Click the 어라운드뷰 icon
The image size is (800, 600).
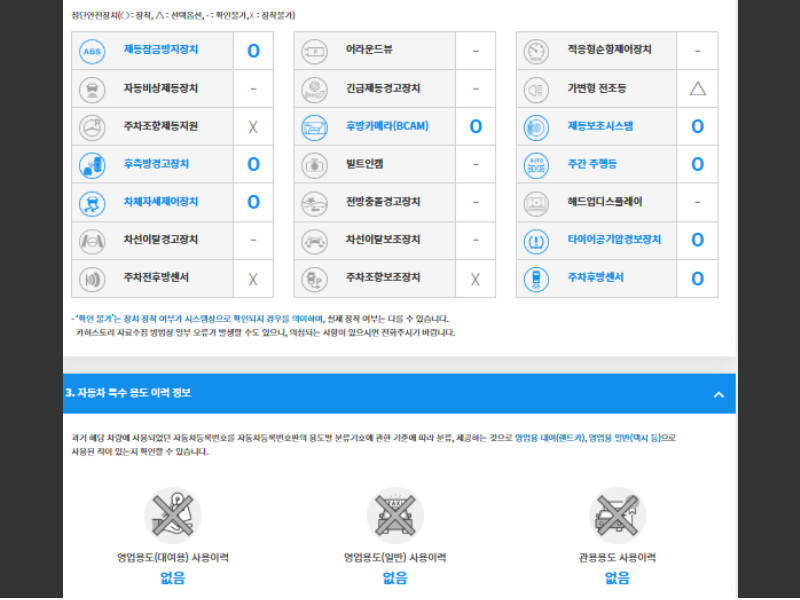314,51
